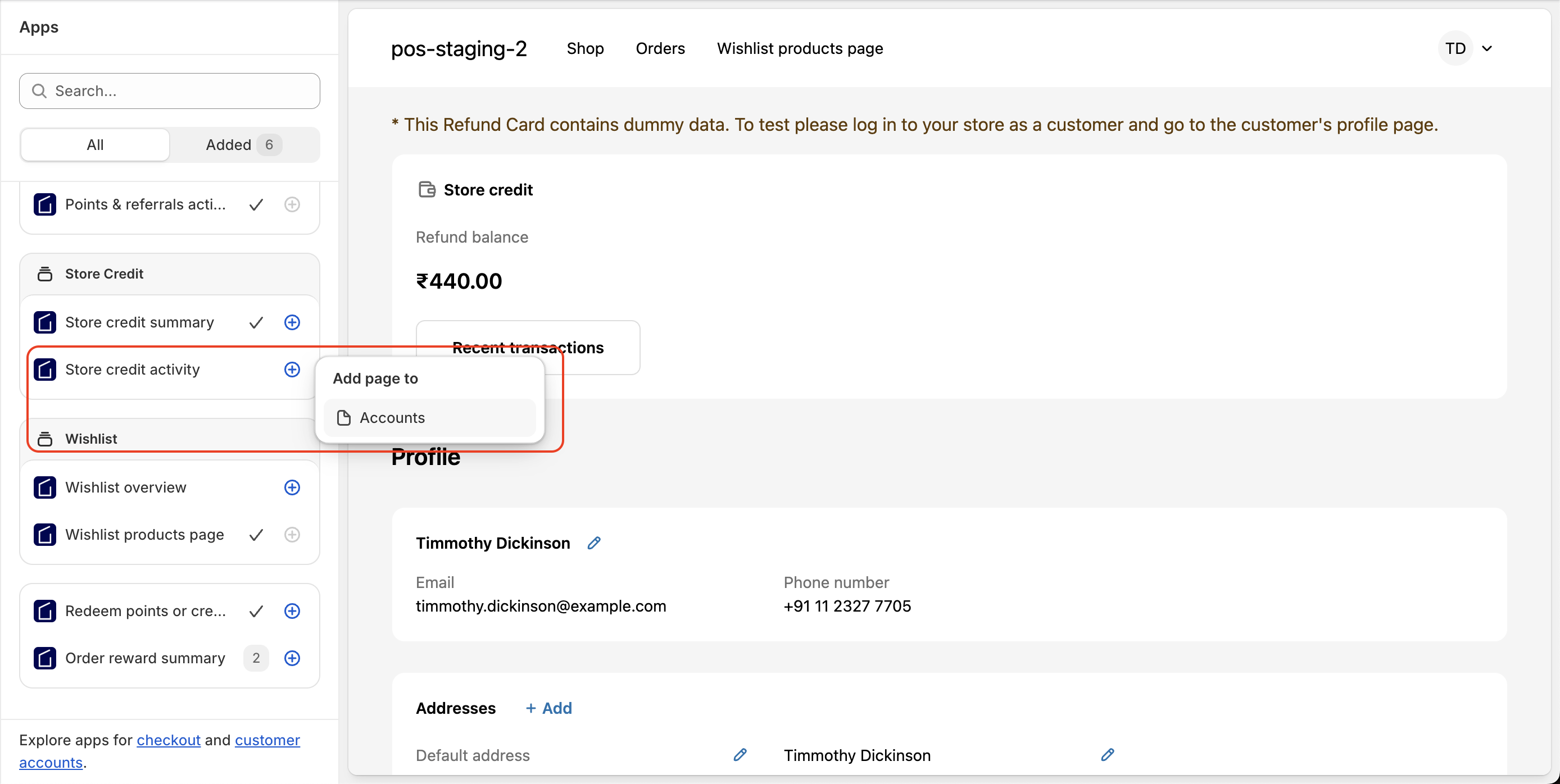Screen dimensions: 1560x784
Task: Open the TD account dropdown chevron
Action: [x=1487, y=48]
